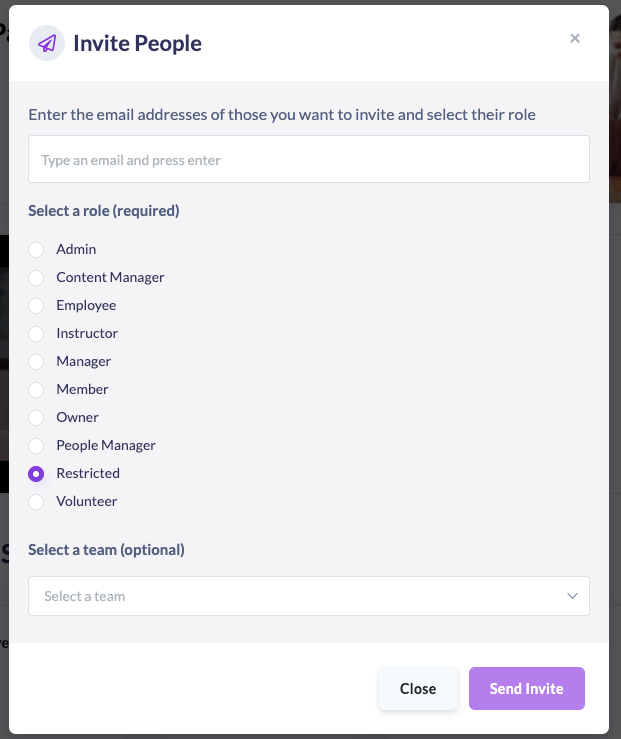Select the Admin role radio button
Screen dimensions: 621x739
coord(36,249)
